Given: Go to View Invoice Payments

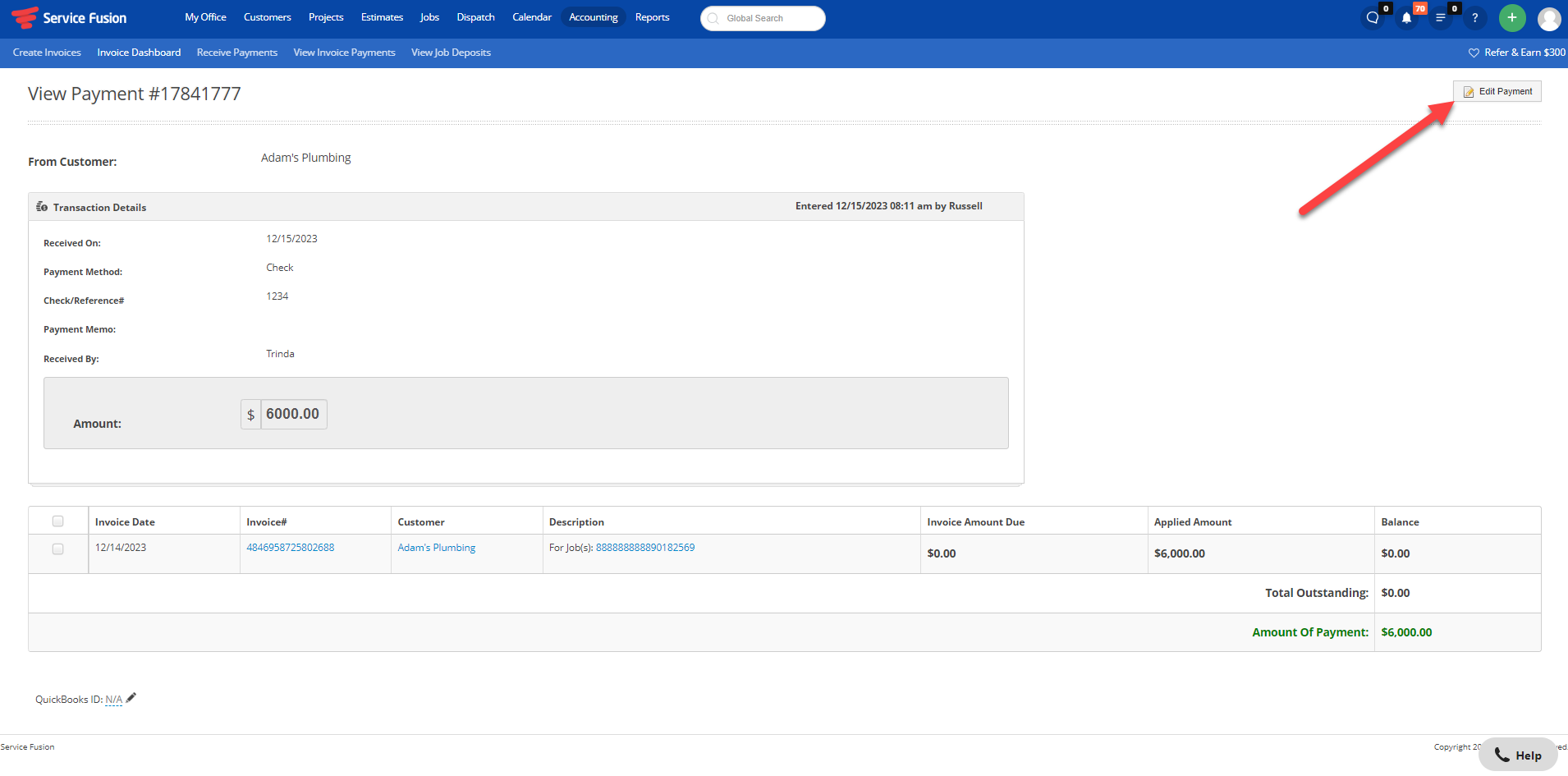Looking at the screenshot, I should 345,53.
